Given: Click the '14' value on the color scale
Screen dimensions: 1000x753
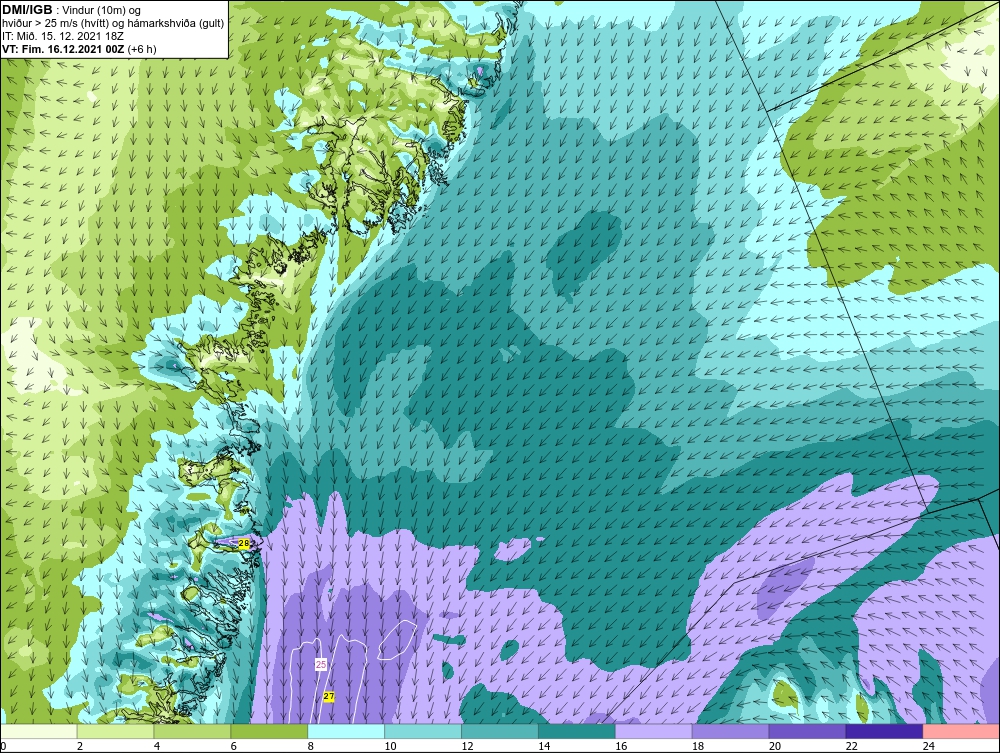Looking at the screenshot, I should [x=544, y=746].
